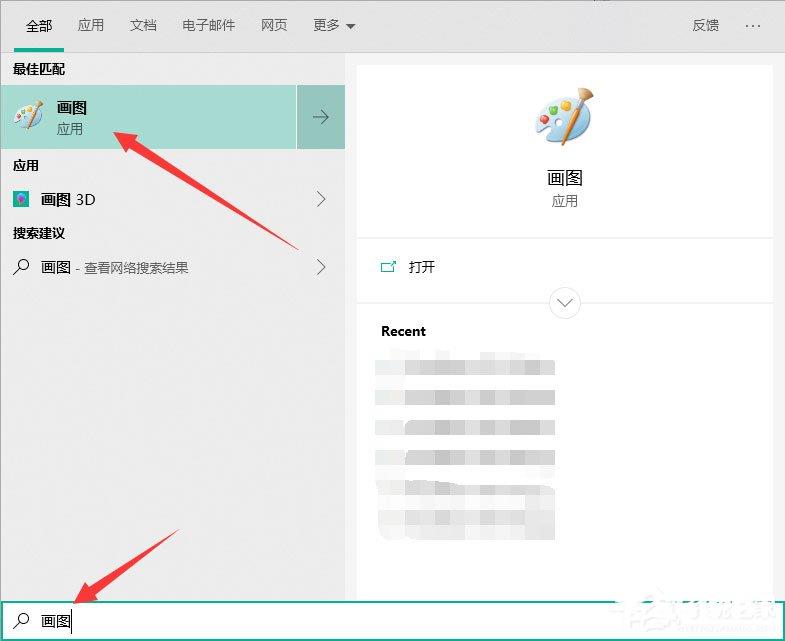The width and height of the screenshot is (785, 641).
Task: Switch to the 全部 tab
Action: [x=39, y=26]
